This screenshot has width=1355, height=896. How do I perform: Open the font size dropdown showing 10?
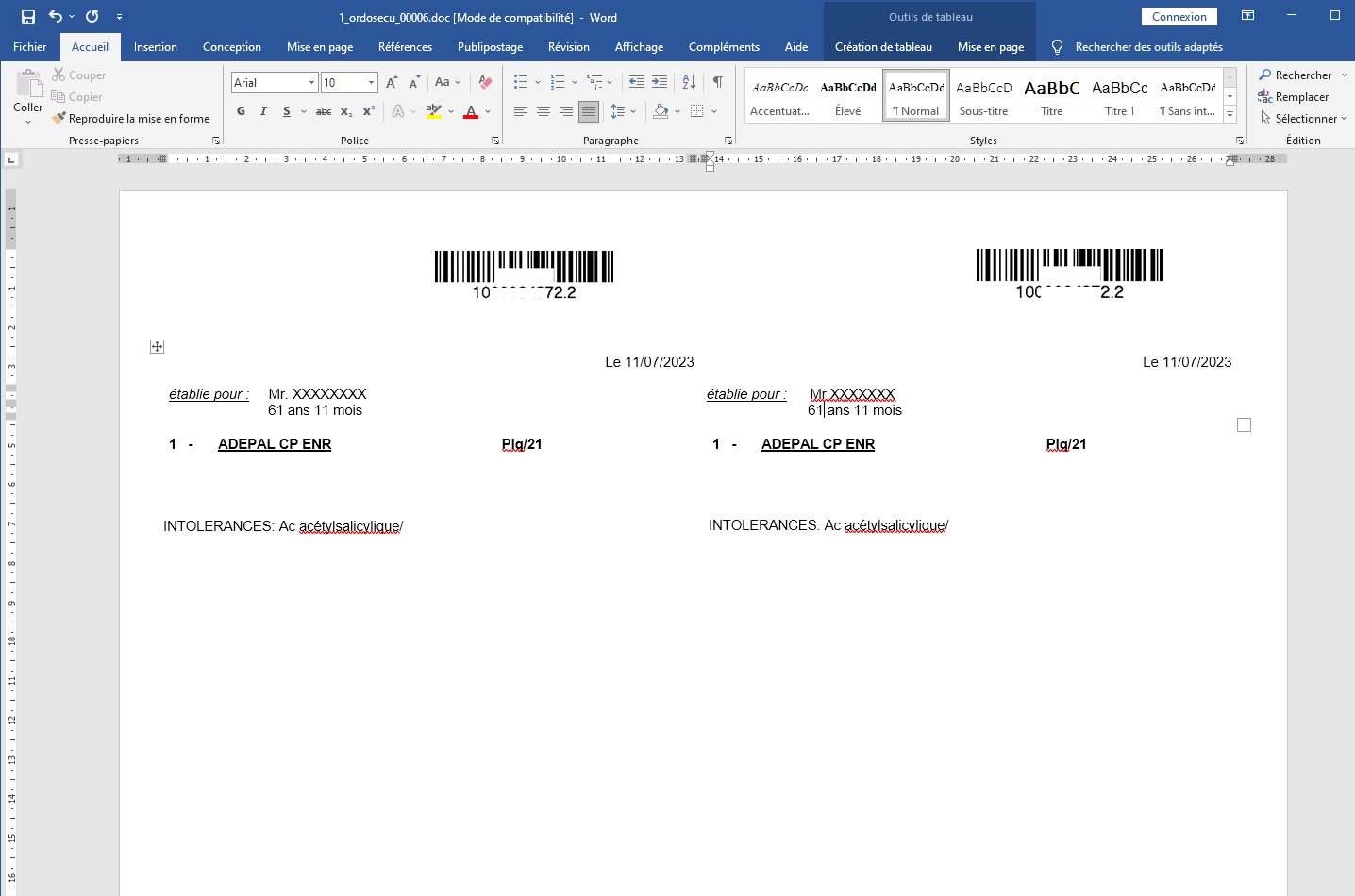[371, 83]
